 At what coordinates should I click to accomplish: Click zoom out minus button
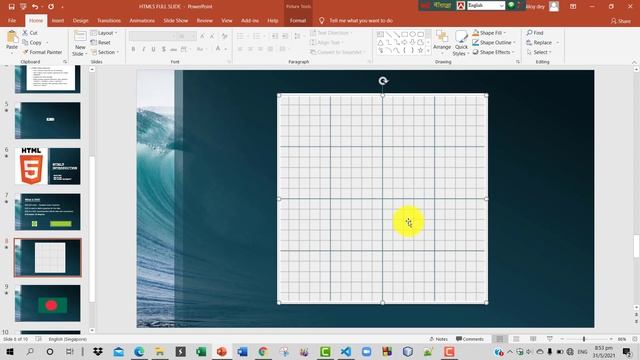pyautogui.click(x=562, y=339)
